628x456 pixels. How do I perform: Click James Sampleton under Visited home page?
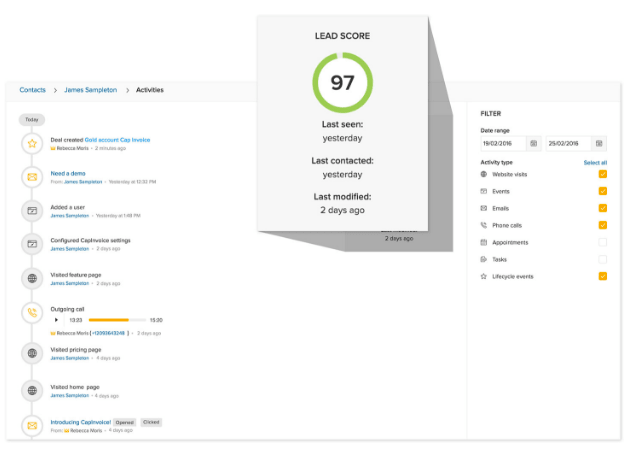[x=70, y=396]
